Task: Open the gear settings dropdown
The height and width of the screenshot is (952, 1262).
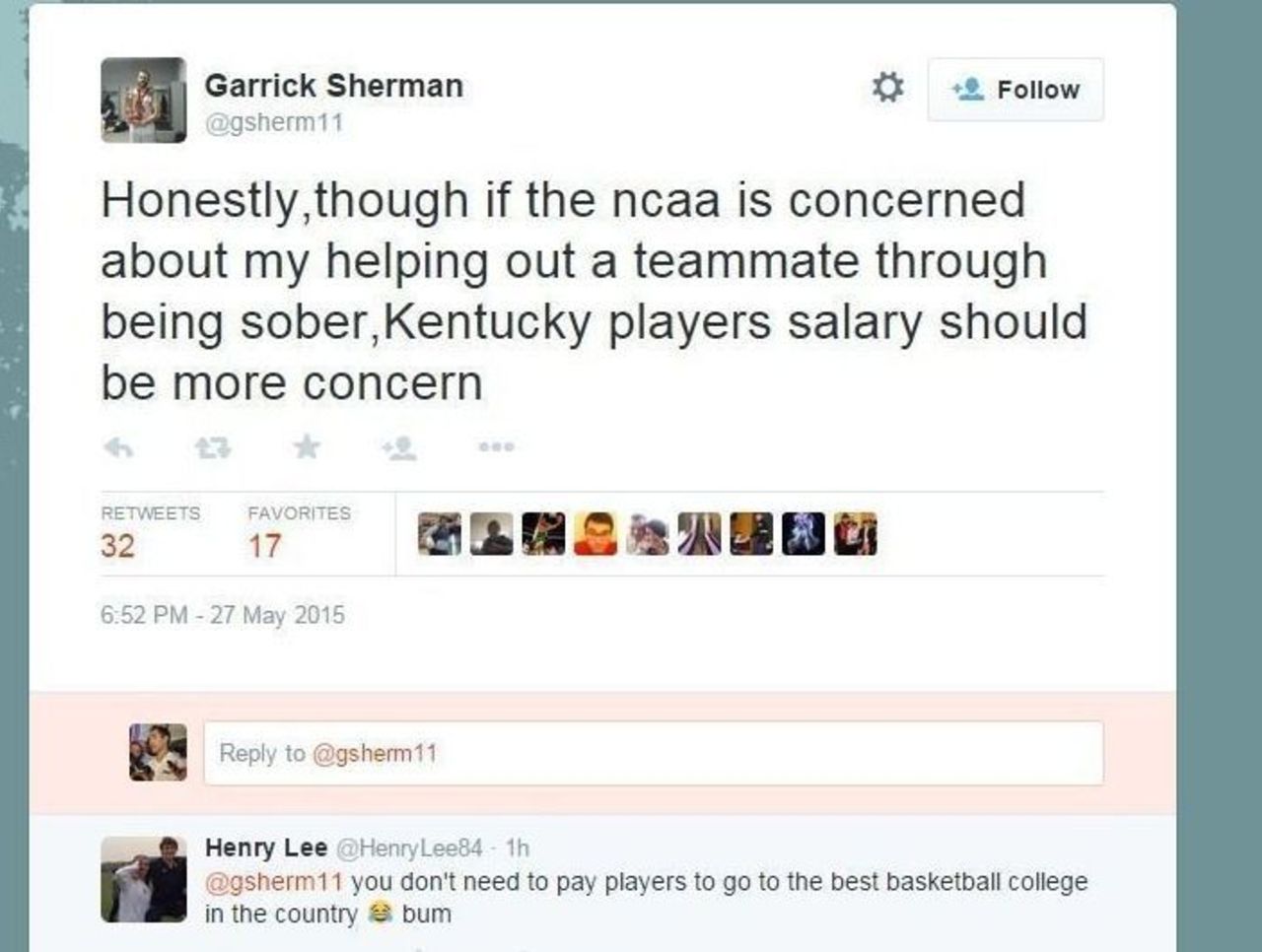Action: (887, 89)
